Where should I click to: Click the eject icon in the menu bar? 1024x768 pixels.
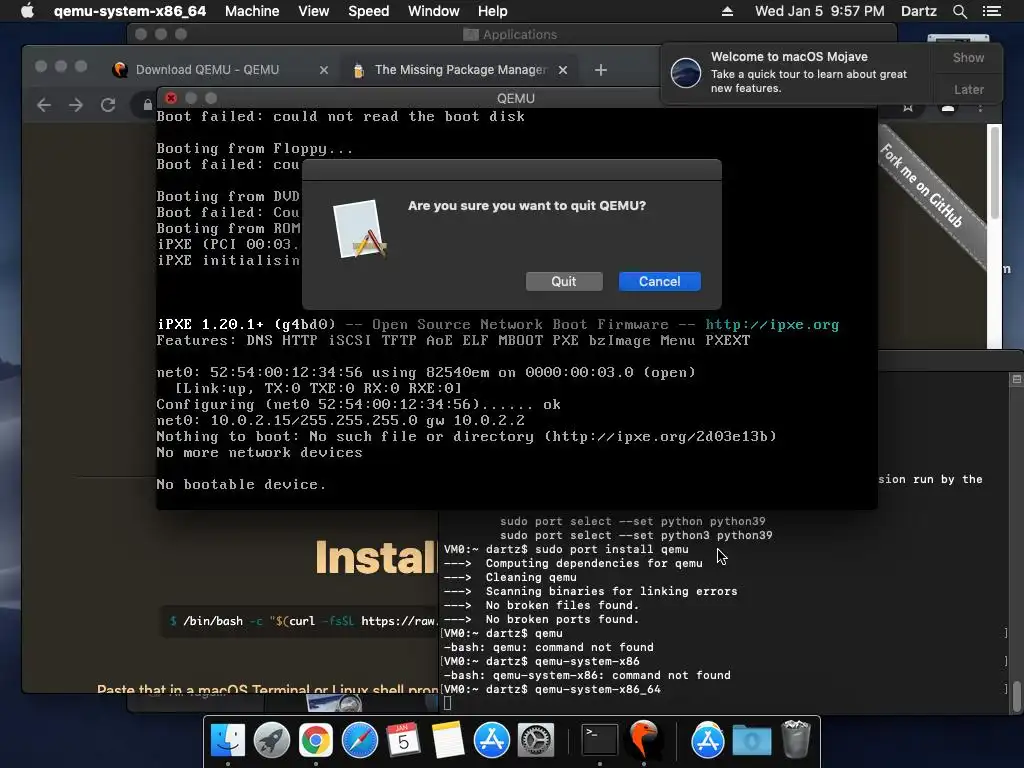coord(727,11)
